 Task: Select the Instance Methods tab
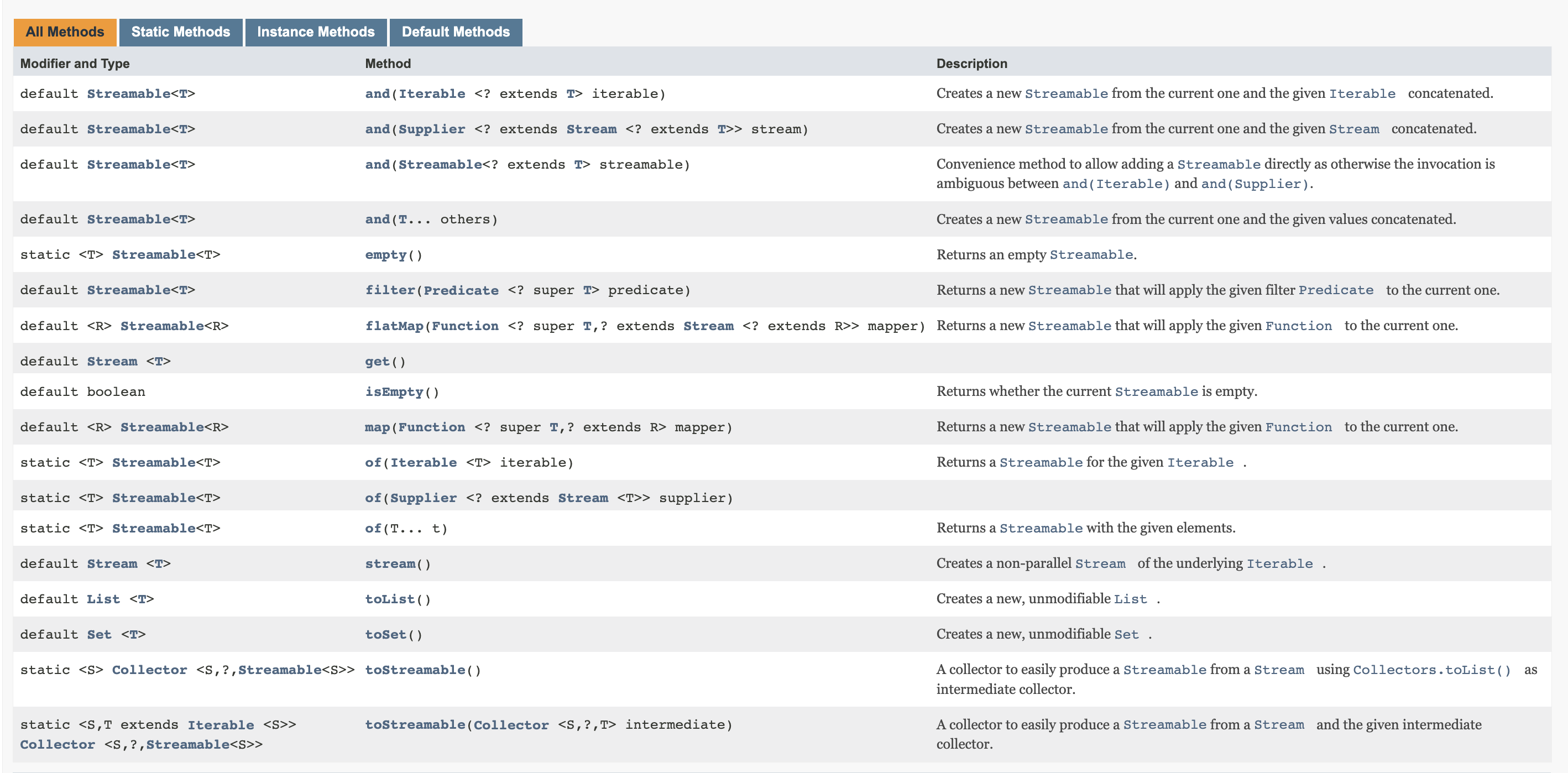pos(315,32)
